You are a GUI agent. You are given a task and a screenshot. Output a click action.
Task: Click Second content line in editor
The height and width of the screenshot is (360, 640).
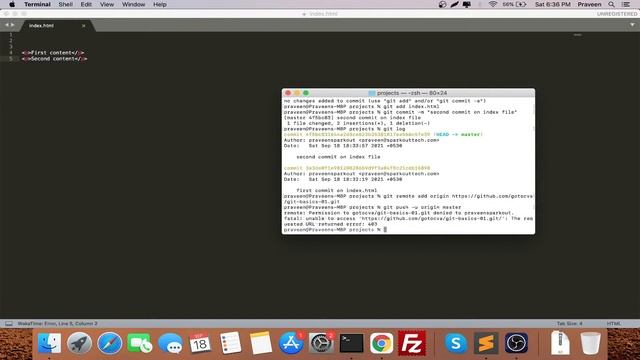click(54, 59)
